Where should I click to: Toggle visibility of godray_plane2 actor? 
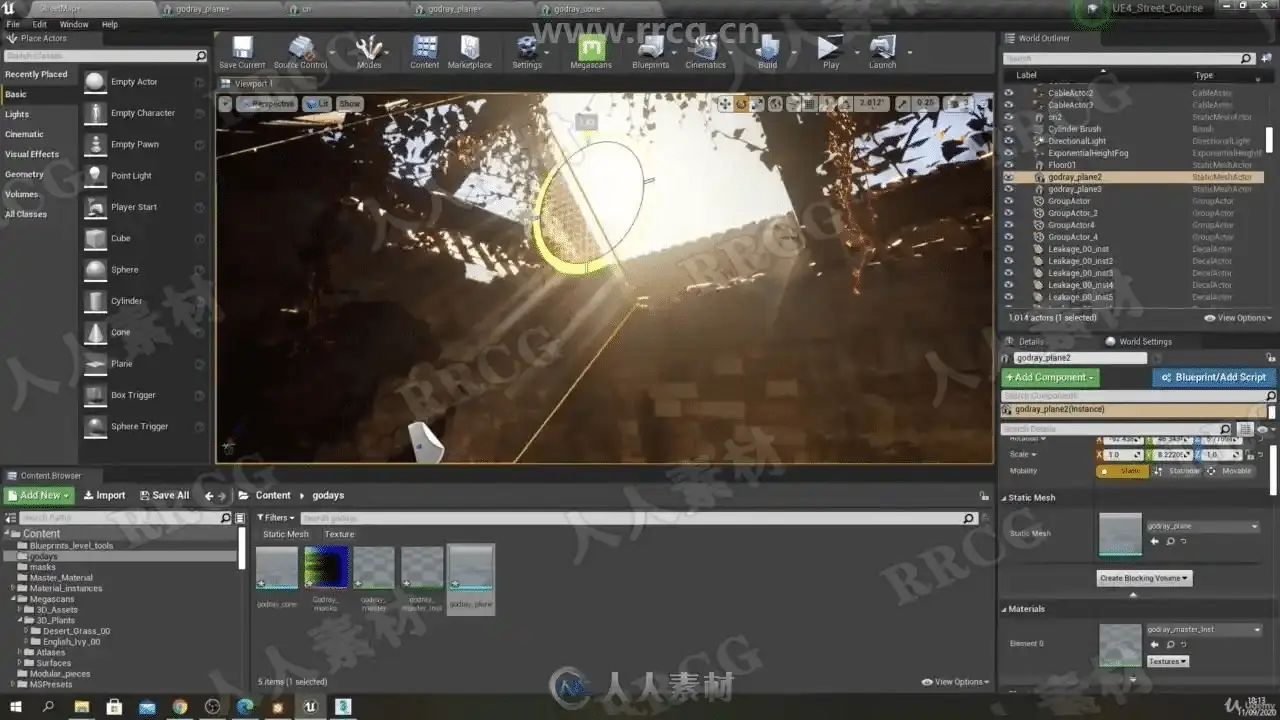pyautogui.click(x=1008, y=177)
